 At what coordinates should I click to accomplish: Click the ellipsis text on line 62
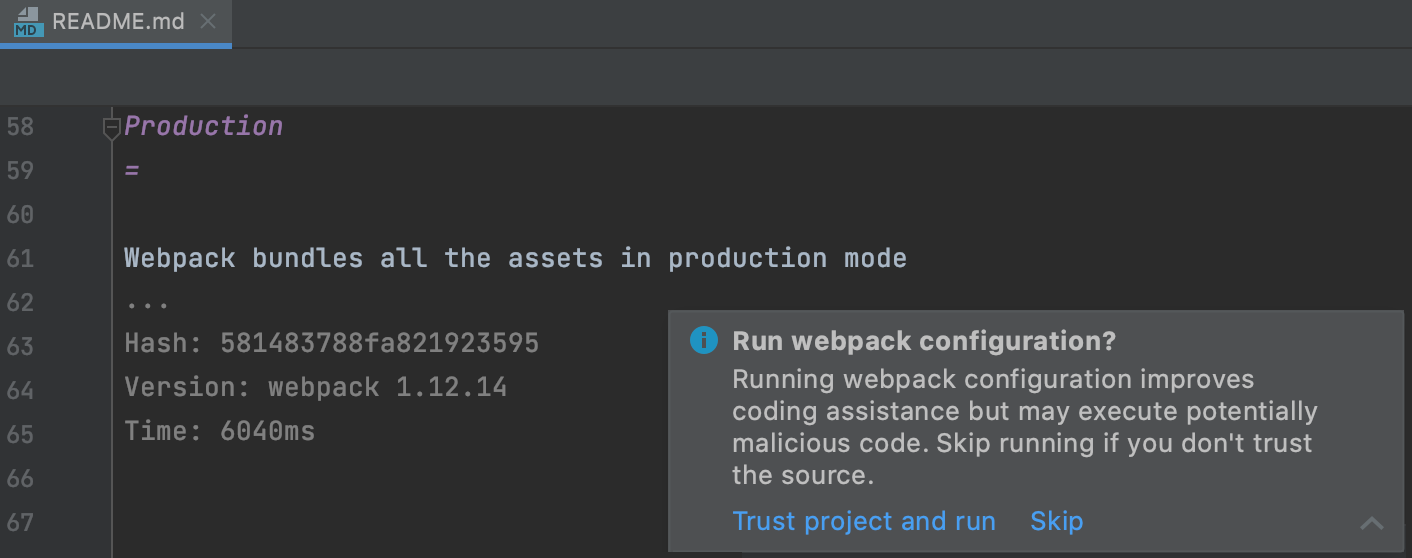pos(147,302)
